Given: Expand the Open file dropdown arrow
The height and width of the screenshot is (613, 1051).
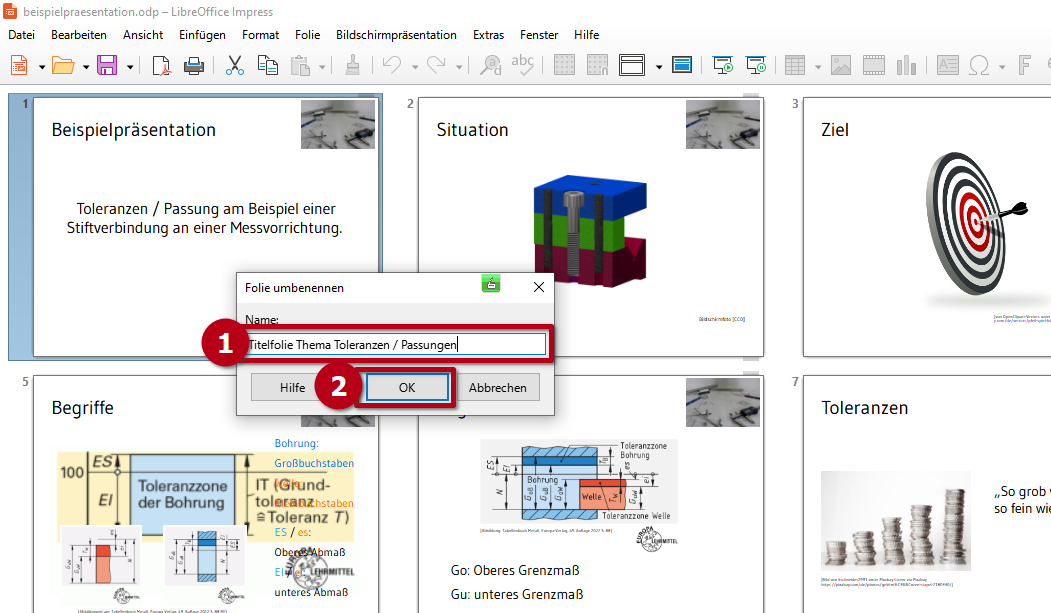Looking at the screenshot, I should point(85,67).
